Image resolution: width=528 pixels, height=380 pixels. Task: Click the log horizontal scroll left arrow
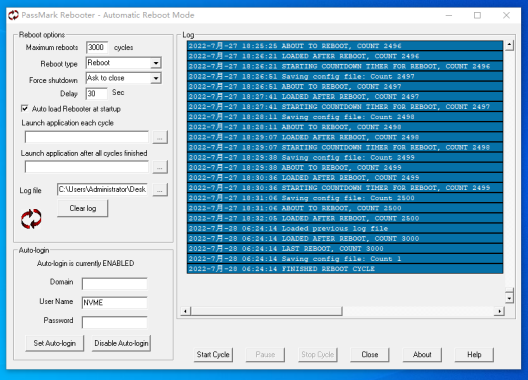click(x=186, y=311)
